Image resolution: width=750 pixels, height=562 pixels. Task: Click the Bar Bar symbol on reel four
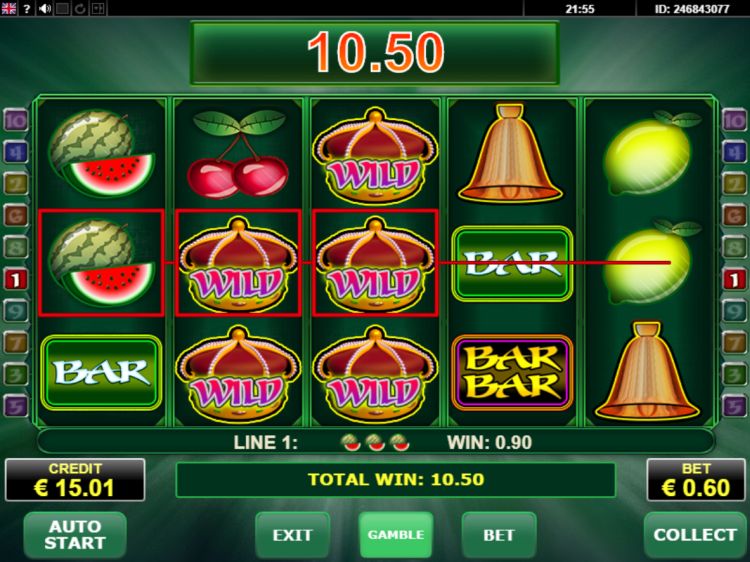pos(512,373)
